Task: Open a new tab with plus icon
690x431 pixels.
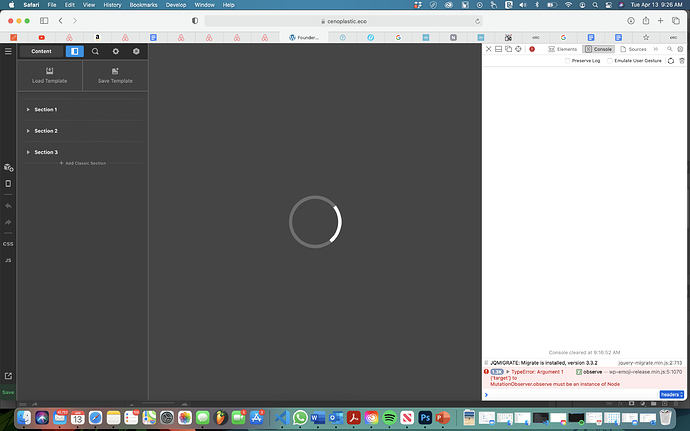Action: pyautogui.click(x=661, y=21)
